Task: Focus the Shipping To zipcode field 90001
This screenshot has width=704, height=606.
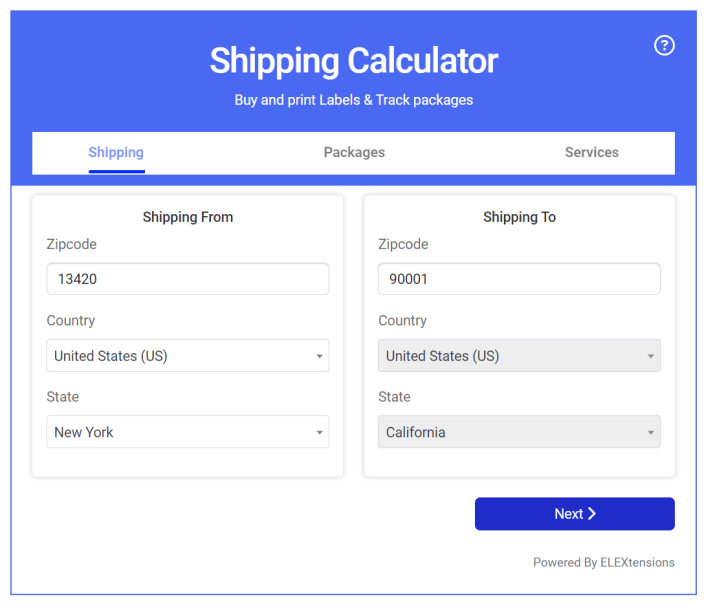Action: [519, 279]
